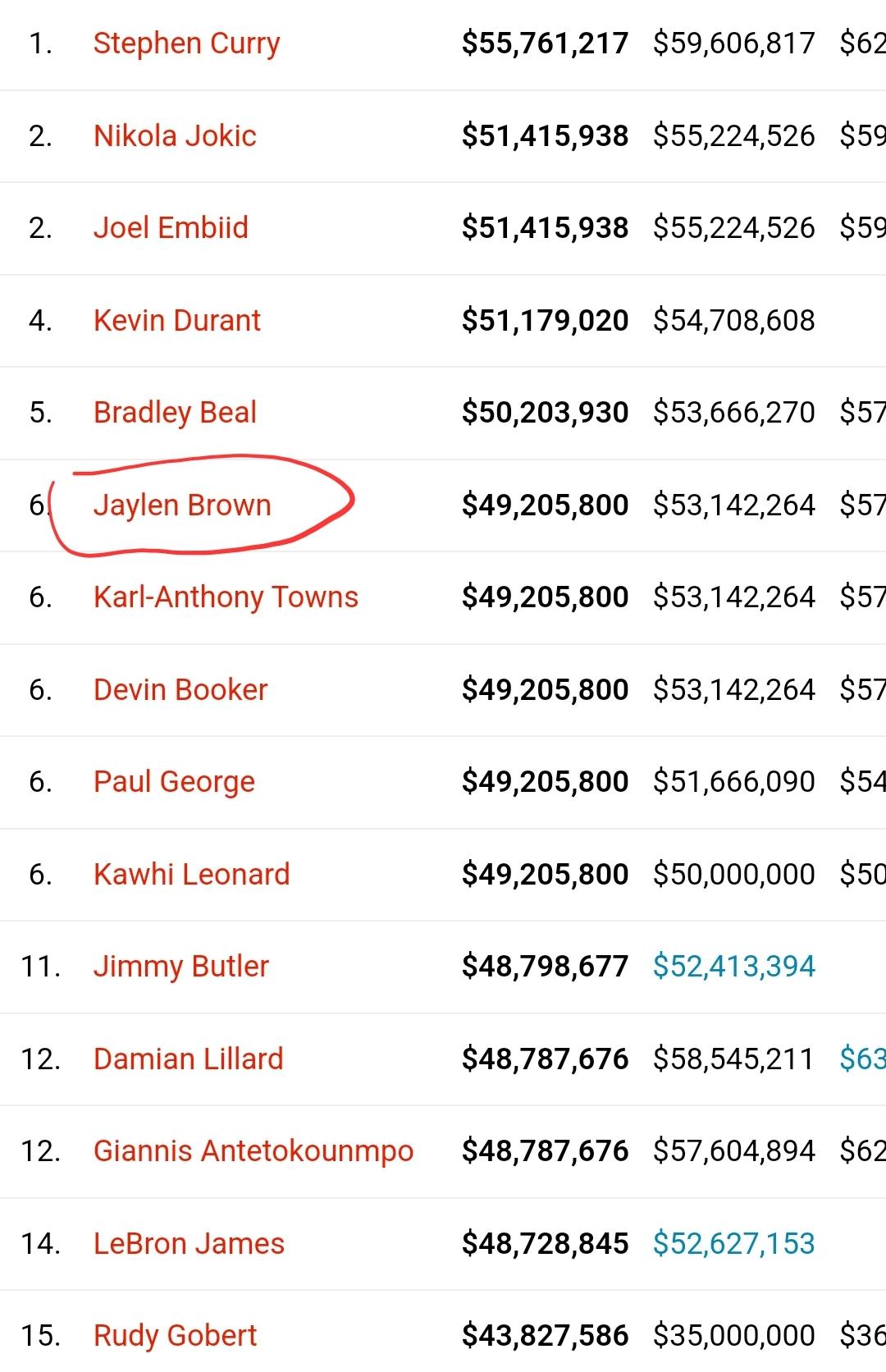Select the Jimmy Butler link
Screen dimensions: 886x1372
coord(181,967)
